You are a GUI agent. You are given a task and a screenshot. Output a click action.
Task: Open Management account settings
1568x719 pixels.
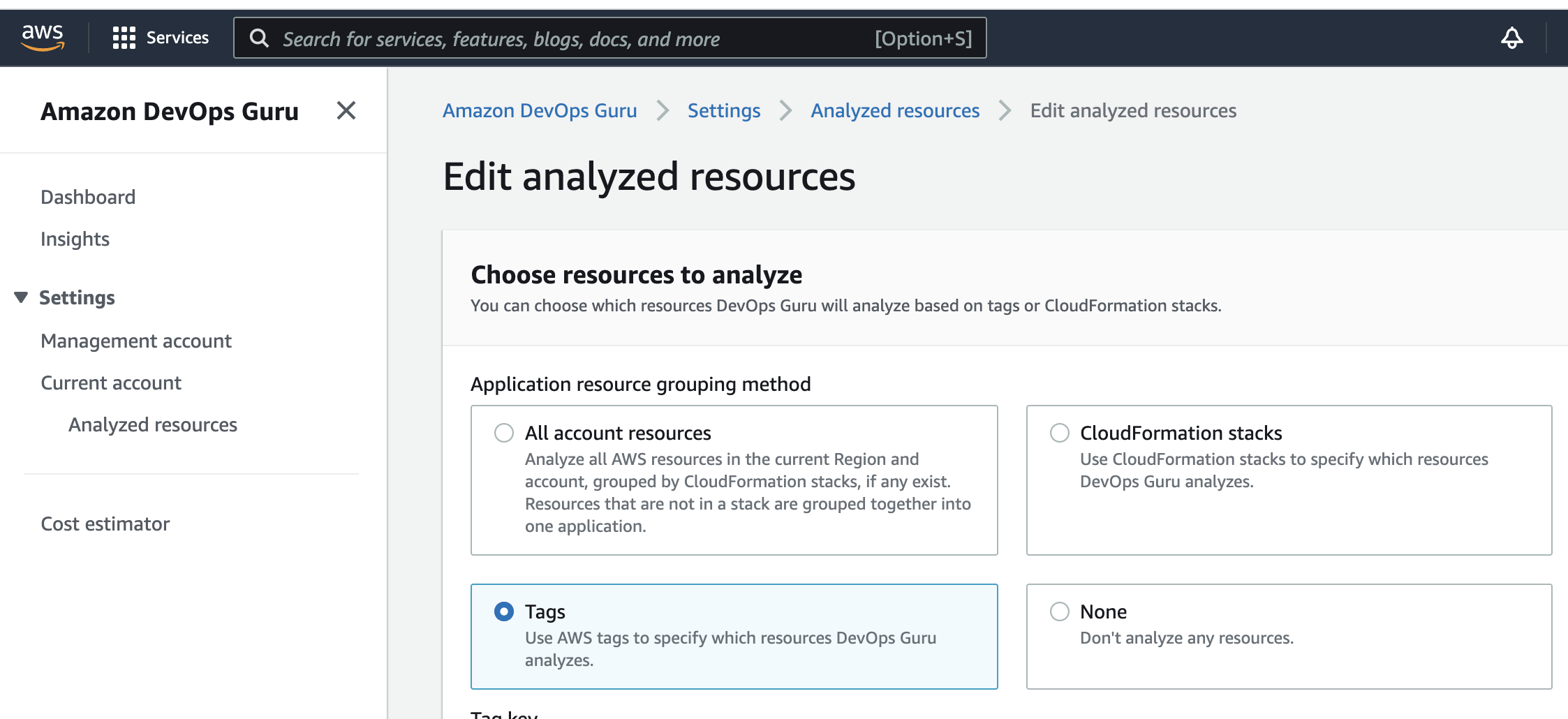pos(136,341)
